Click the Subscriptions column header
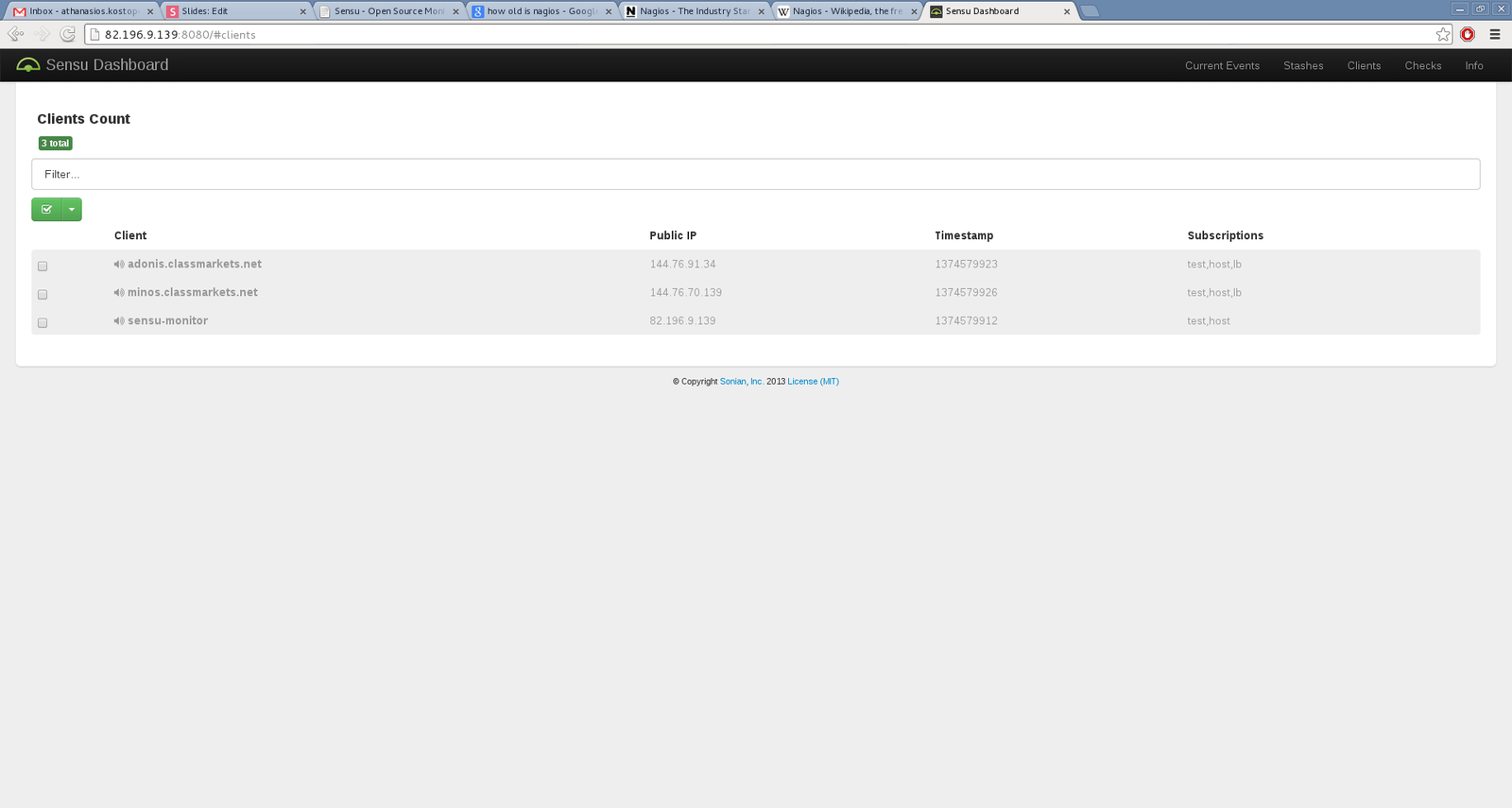This screenshot has height=808, width=1512. point(1225,236)
